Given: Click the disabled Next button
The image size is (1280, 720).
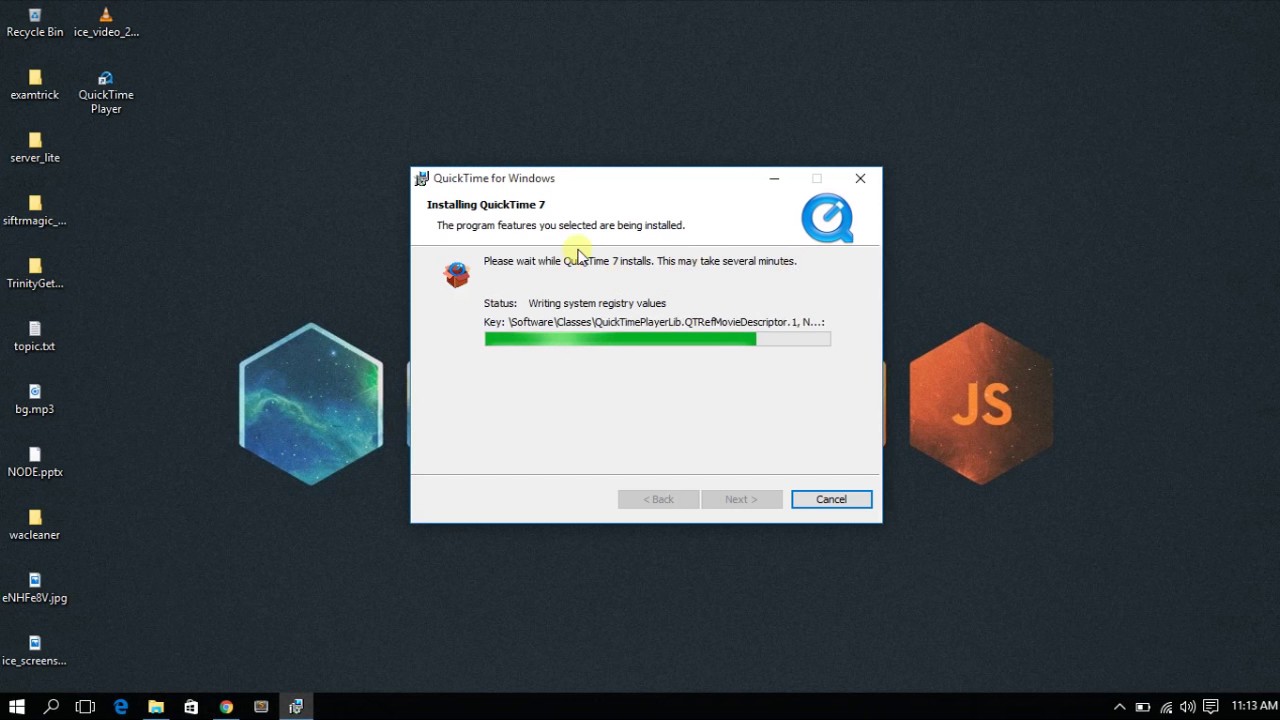Looking at the screenshot, I should 741,499.
